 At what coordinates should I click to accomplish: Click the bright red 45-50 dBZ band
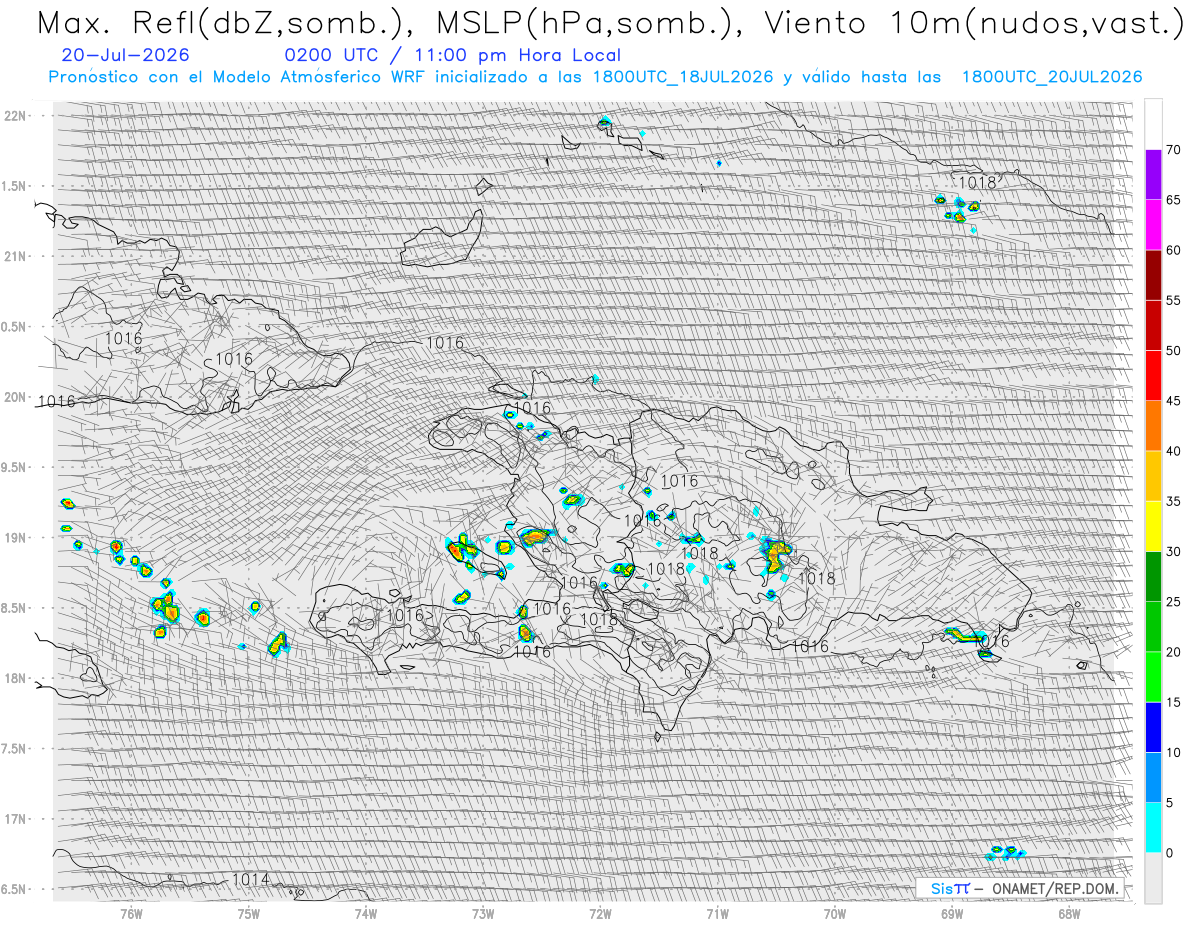(1153, 376)
